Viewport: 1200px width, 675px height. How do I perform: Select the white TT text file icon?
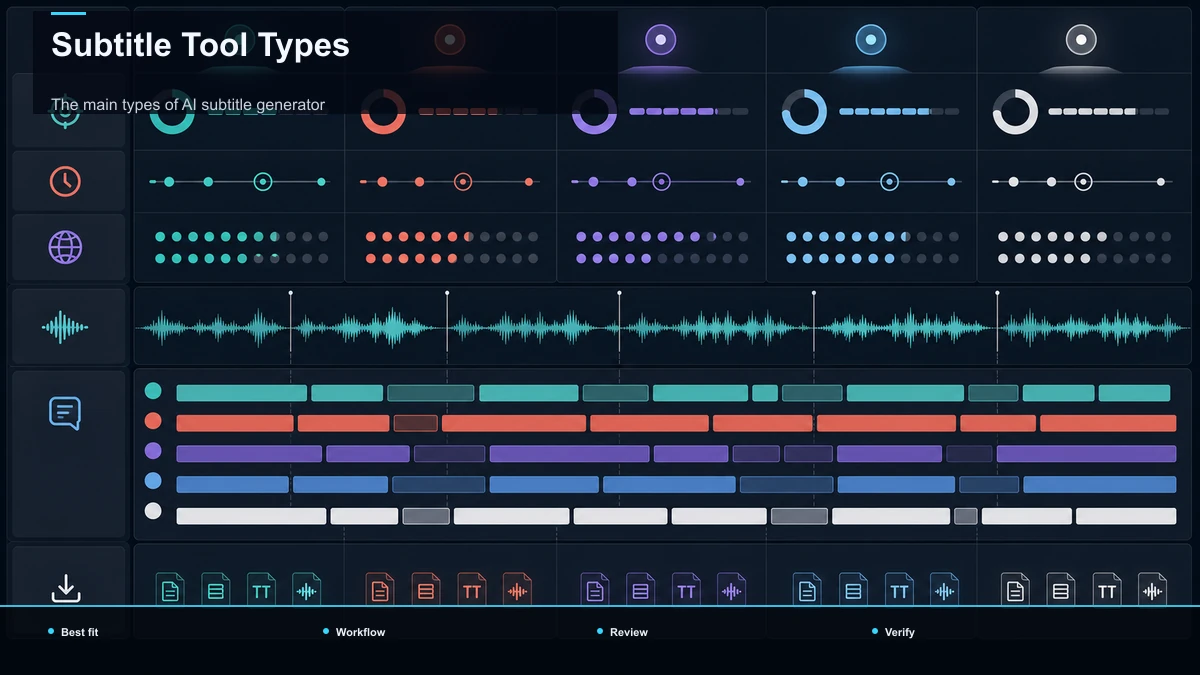(x=1107, y=590)
